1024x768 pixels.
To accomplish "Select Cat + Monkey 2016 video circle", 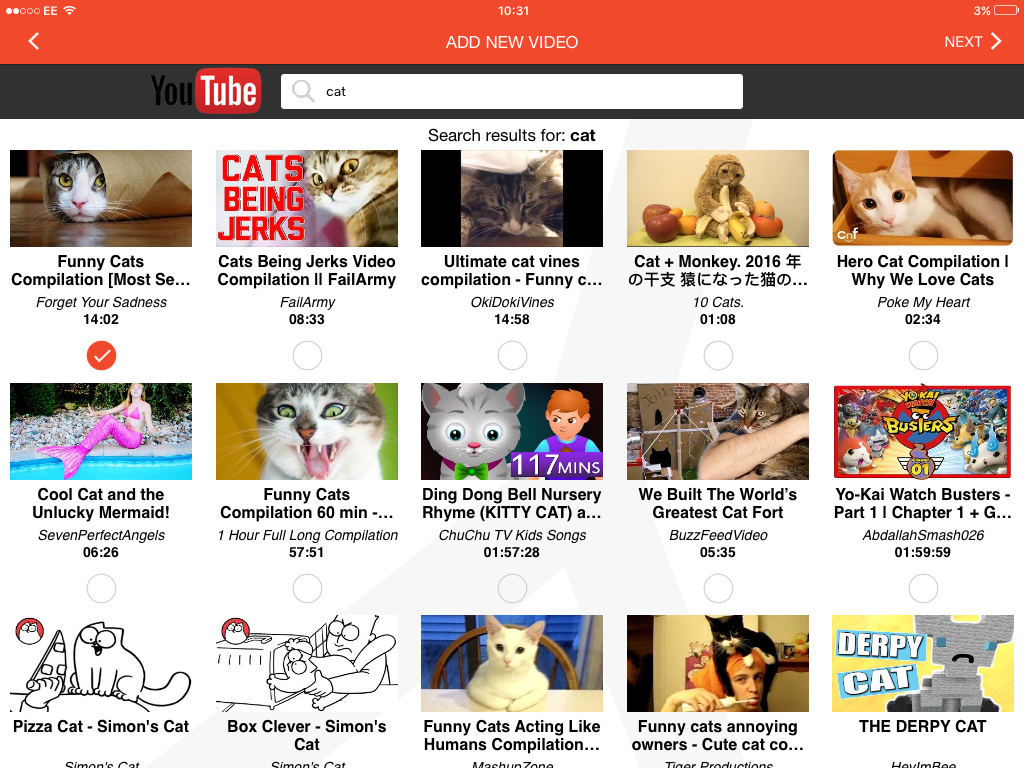I will point(718,356).
